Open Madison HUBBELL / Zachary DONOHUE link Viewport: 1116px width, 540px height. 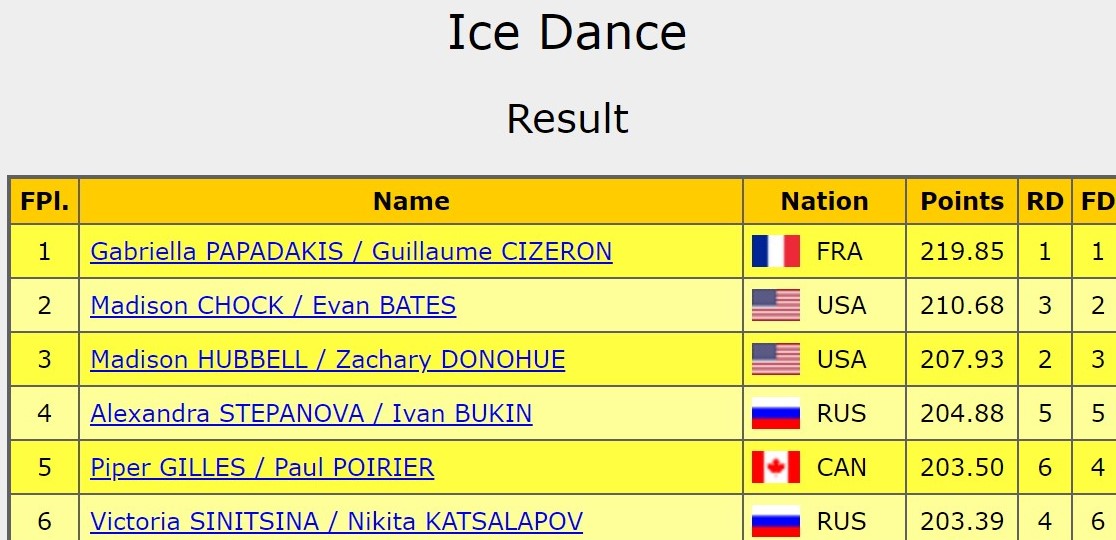click(x=327, y=359)
